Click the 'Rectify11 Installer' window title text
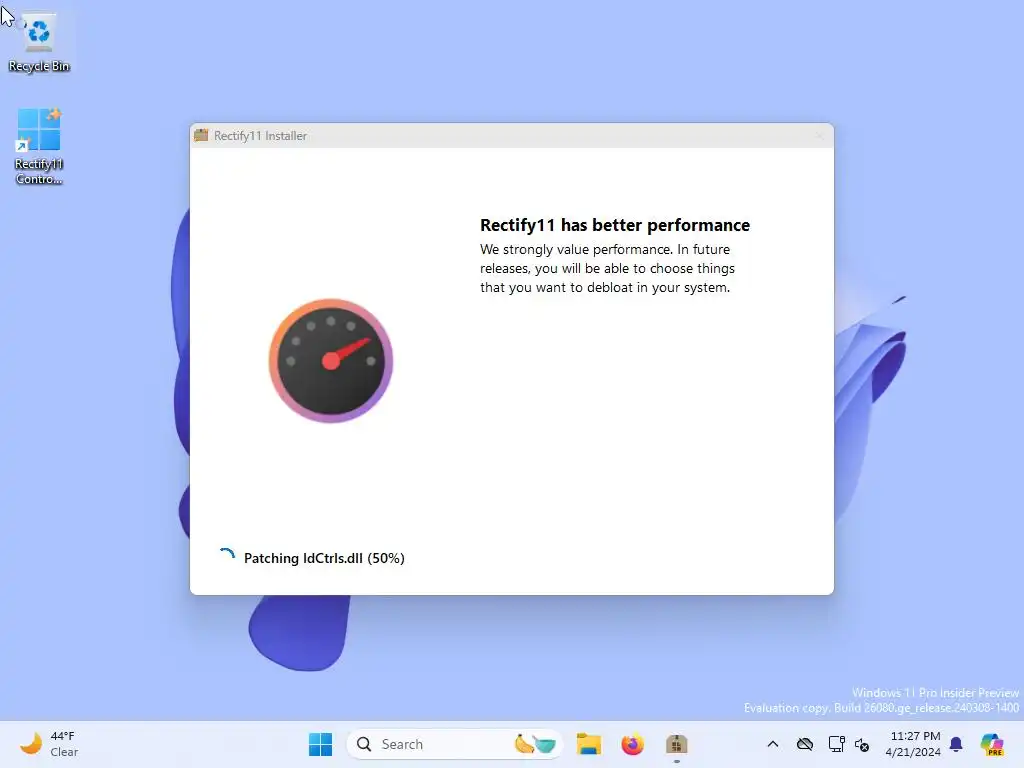The image size is (1024, 768). tap(260, 136)
